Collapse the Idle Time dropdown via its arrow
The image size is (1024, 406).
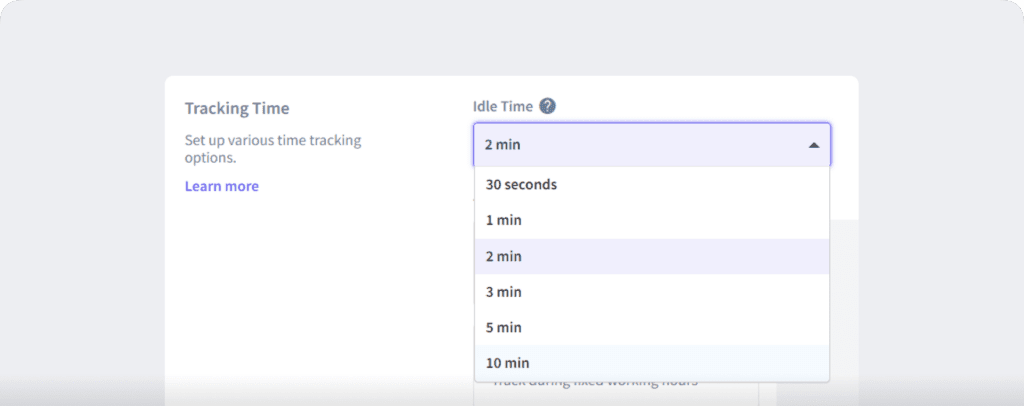(x=814, y=145)
